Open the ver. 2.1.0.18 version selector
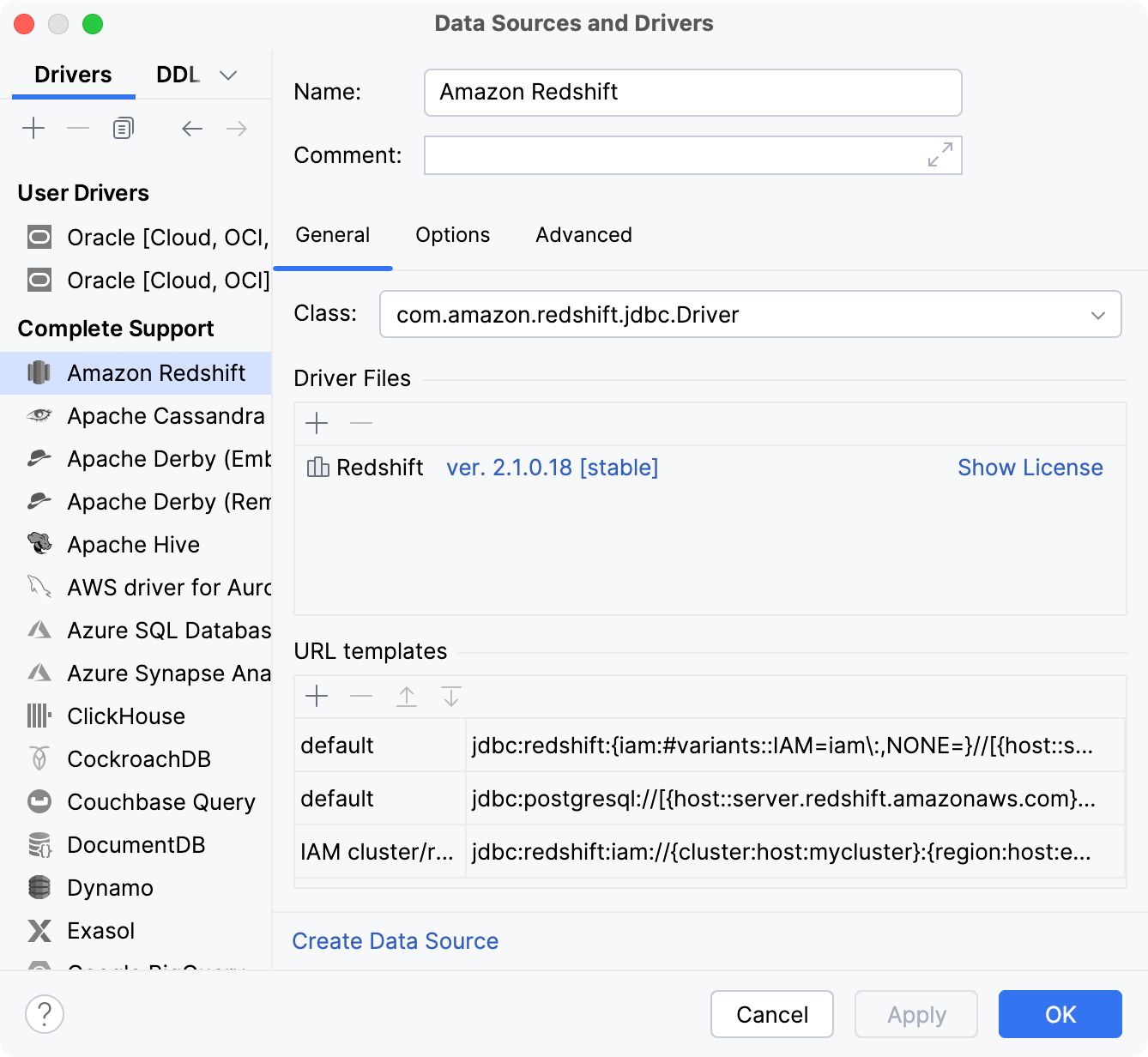This screenshot has height=1057, width=1148. 552,468
